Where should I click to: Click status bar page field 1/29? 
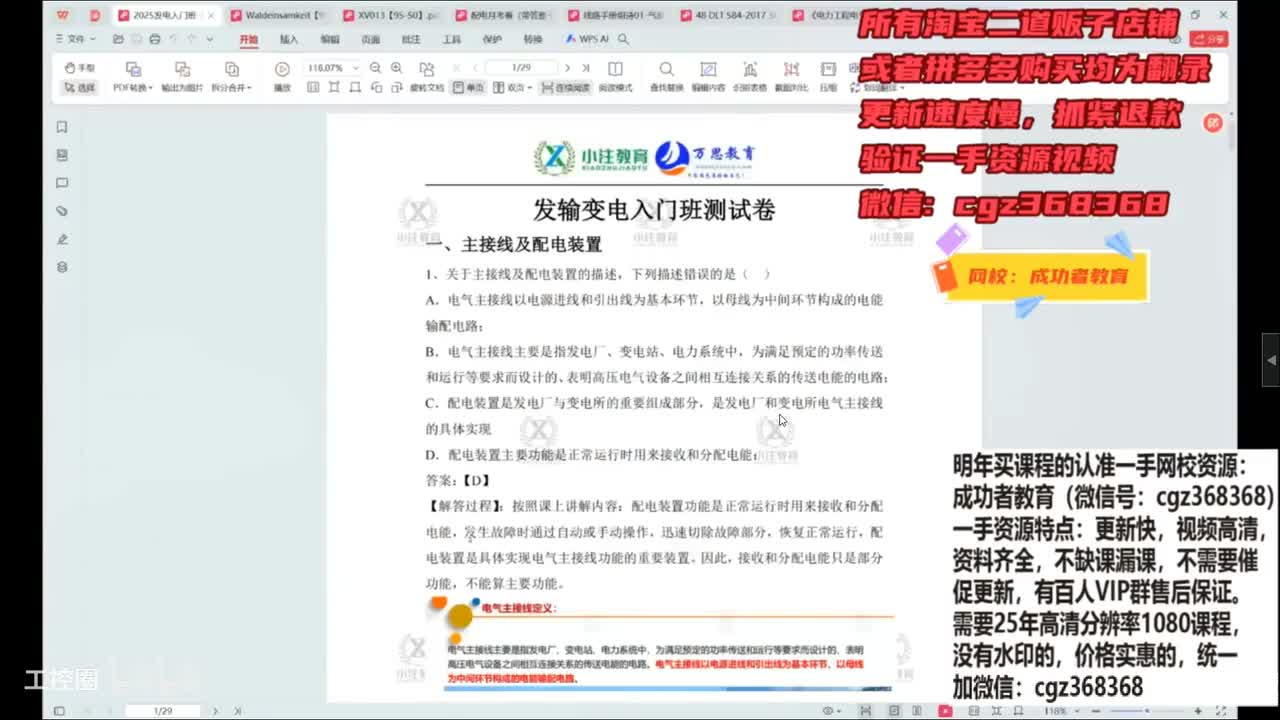coord(164,710)
